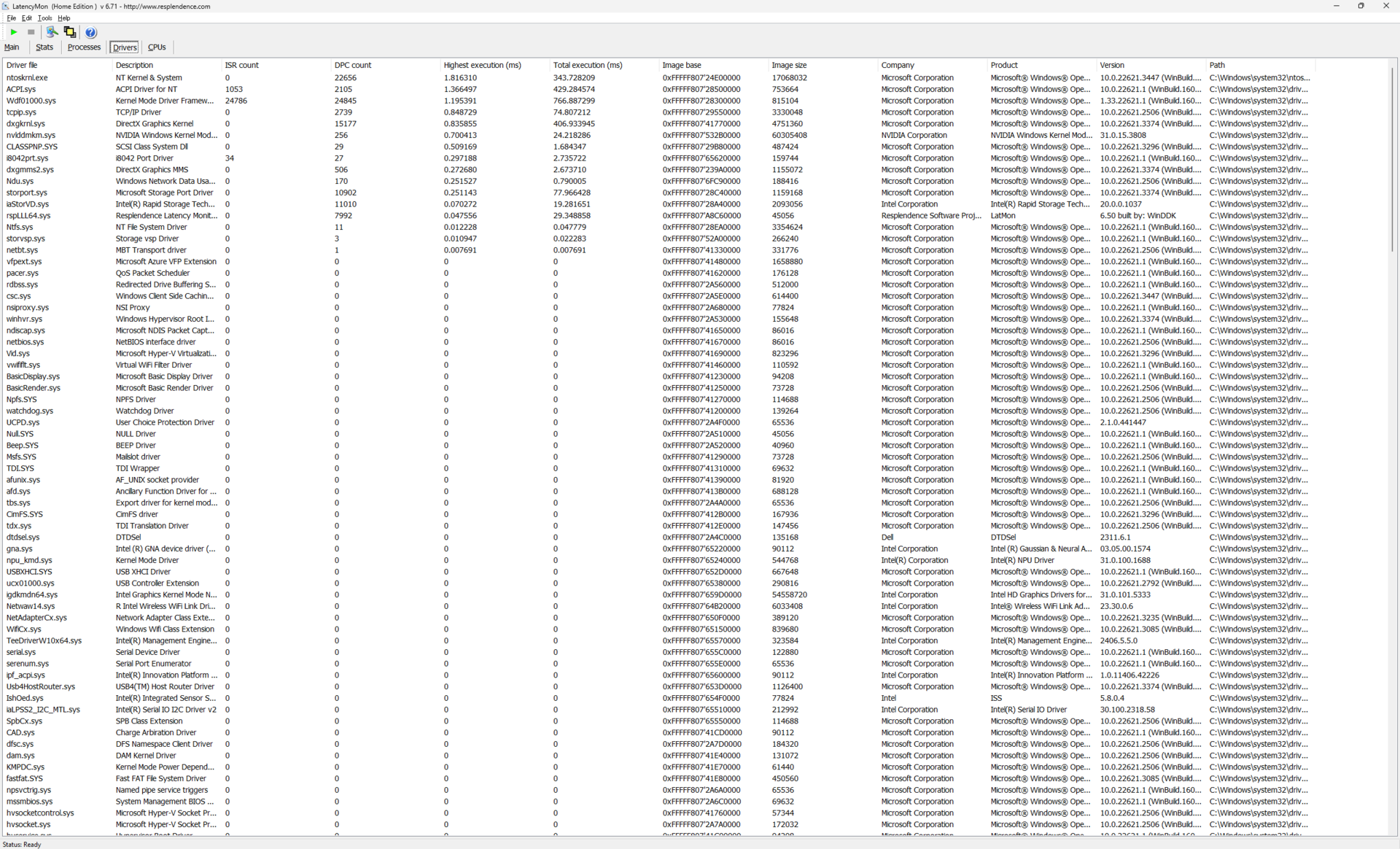Select the rspLLL64.sys driver row

tap(28, 216)
